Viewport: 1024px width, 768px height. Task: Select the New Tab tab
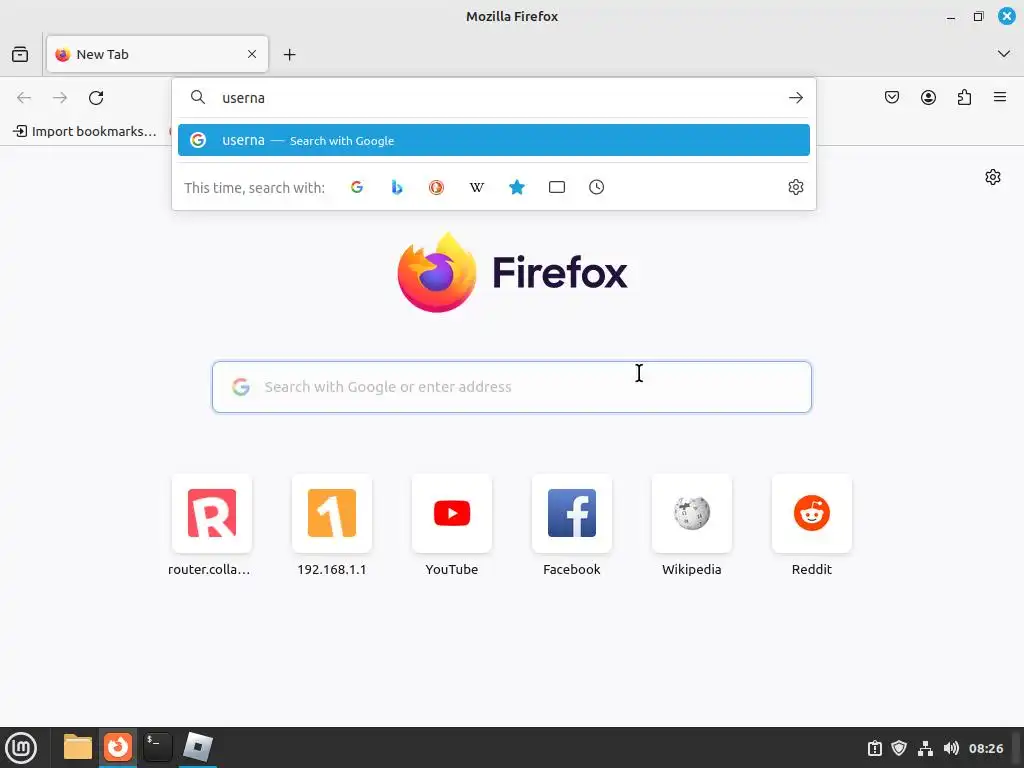(157, 54)
